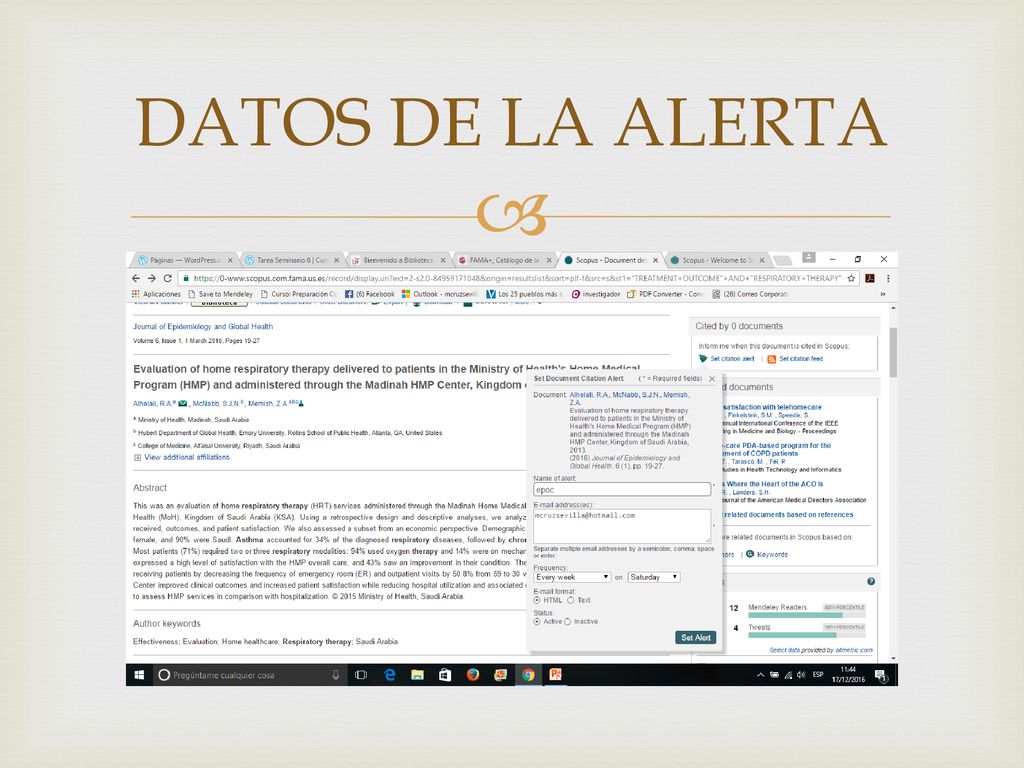Select the Text e-mail format radio

tap(571, 600)
